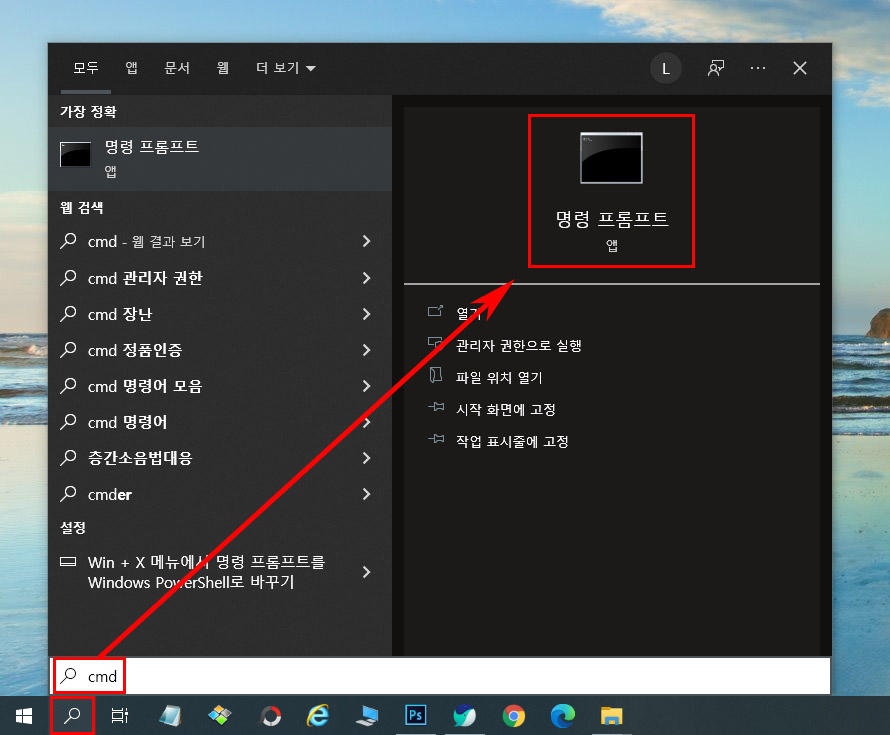Switch to the 웹 tab
Screen dimensions: 890x735
click(222, 68)
